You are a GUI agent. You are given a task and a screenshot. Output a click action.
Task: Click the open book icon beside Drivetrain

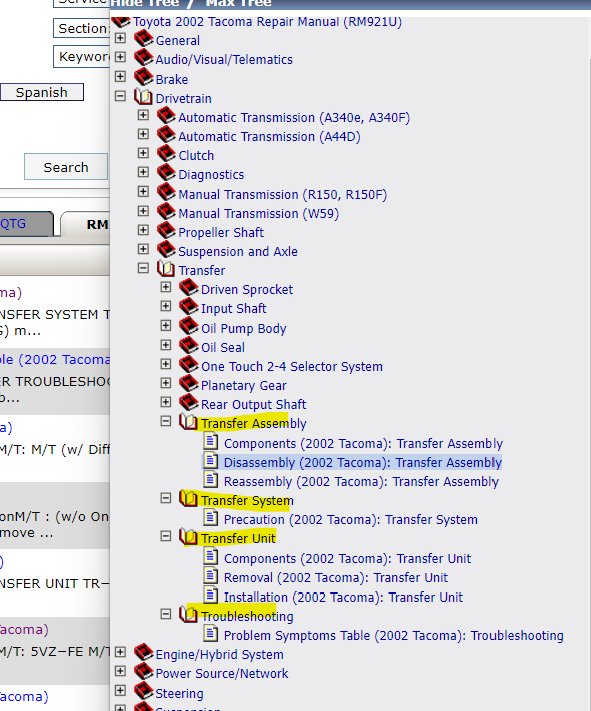tap(143, 97)
